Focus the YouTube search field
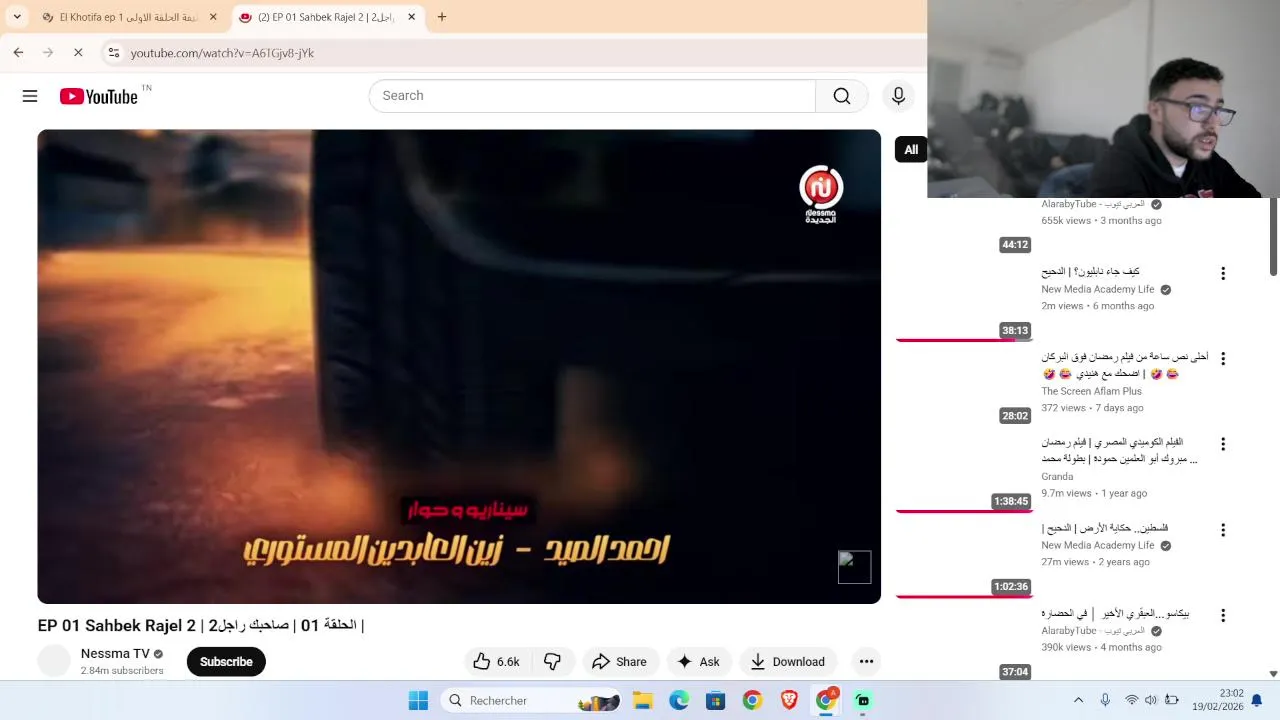The width and height of the screenshot is (1280, 720). (592, 96)
